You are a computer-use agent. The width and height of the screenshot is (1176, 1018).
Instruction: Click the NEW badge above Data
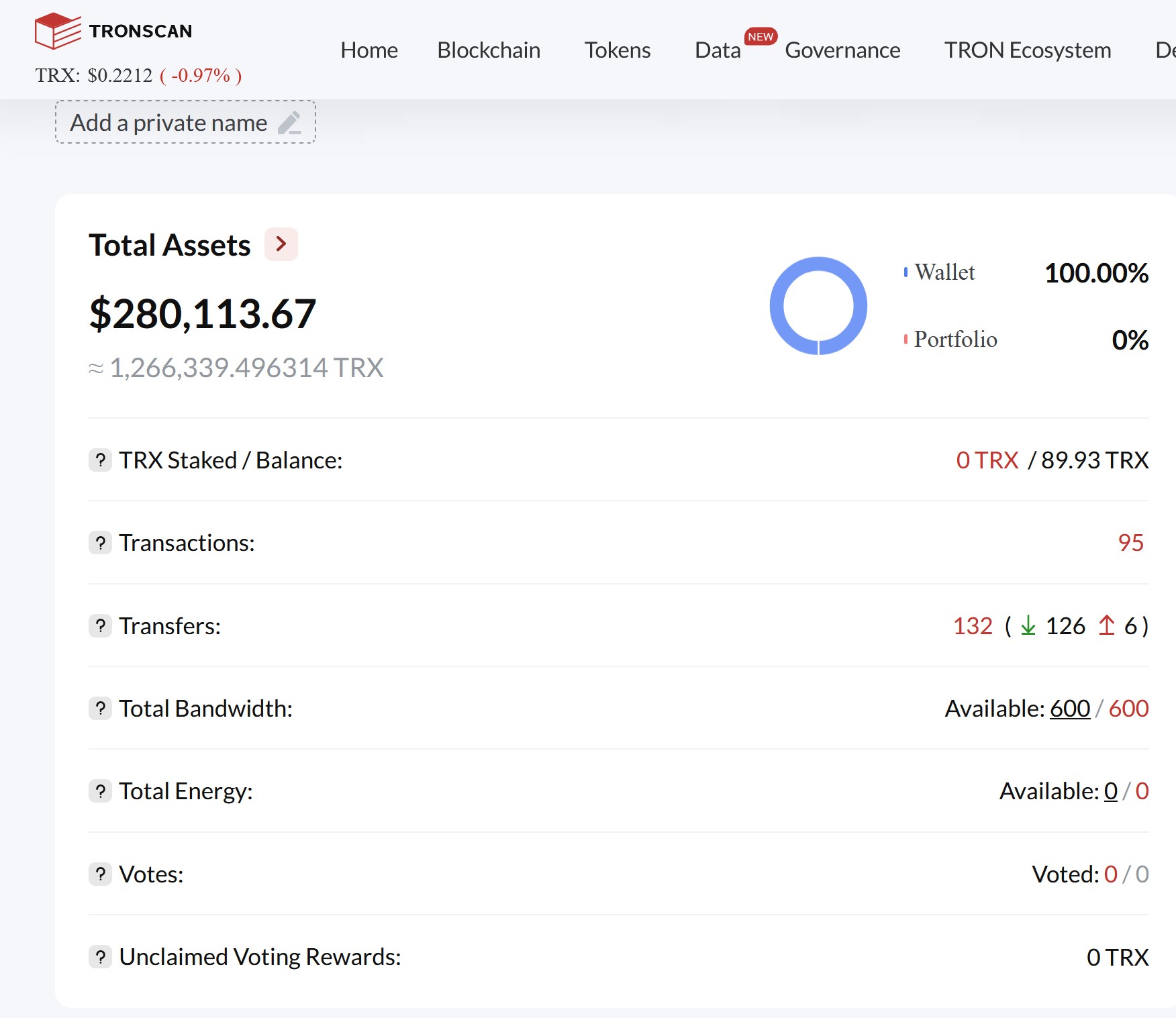click(761, 37)
